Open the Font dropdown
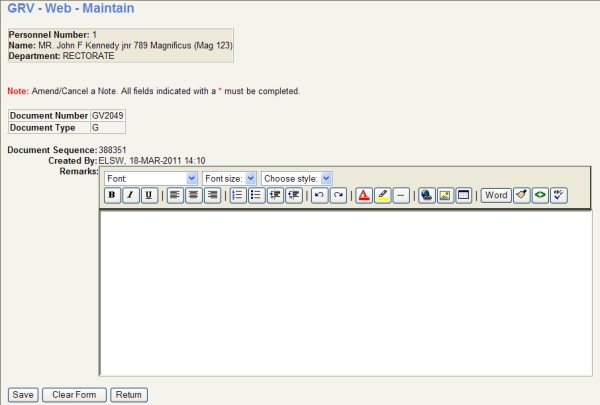Screen dimensions: 600x405 point(151,178)
